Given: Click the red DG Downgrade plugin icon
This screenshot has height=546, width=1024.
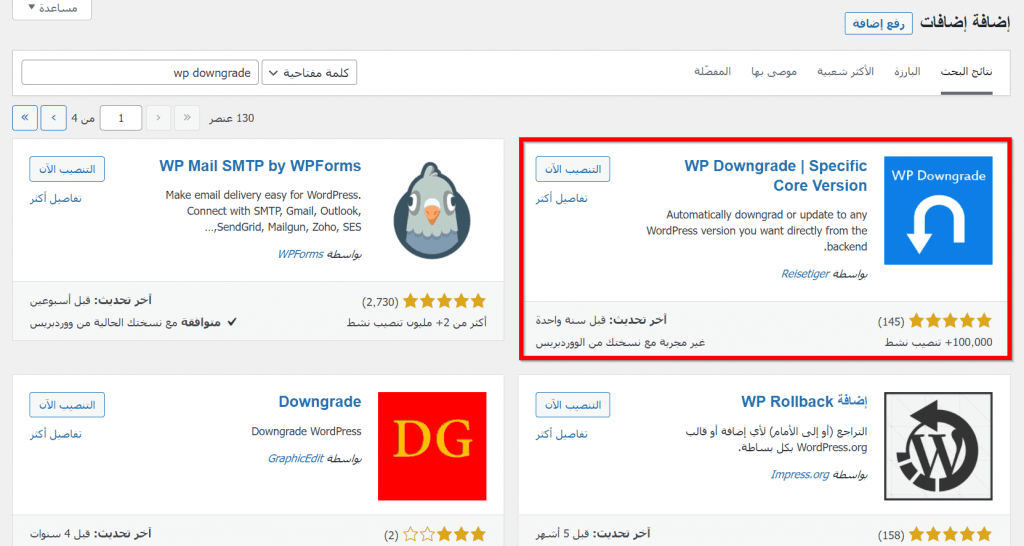Looking at the screenshot, I should (x=431, y=445).
